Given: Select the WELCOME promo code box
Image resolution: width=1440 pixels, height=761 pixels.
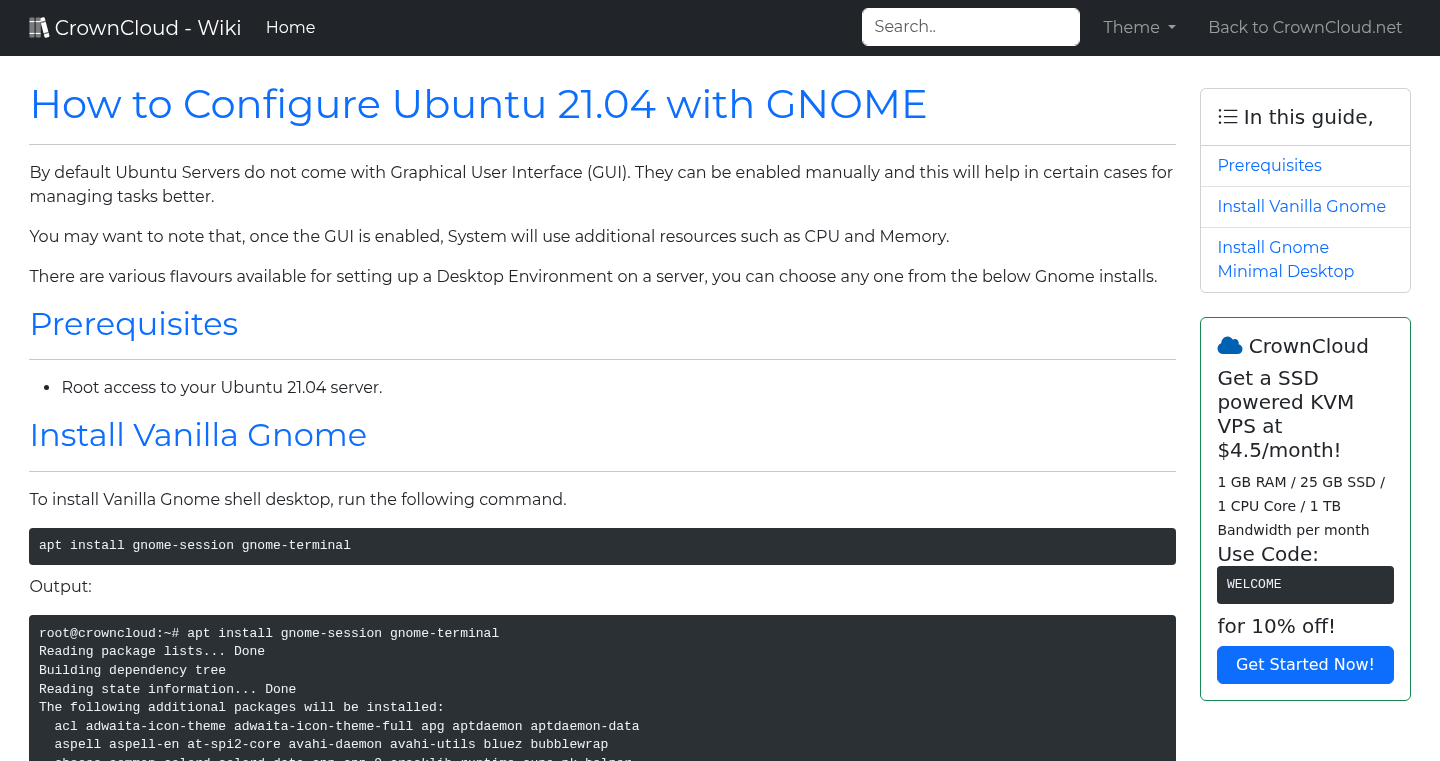Looking at the screenshot, I should pos(1305,584).
